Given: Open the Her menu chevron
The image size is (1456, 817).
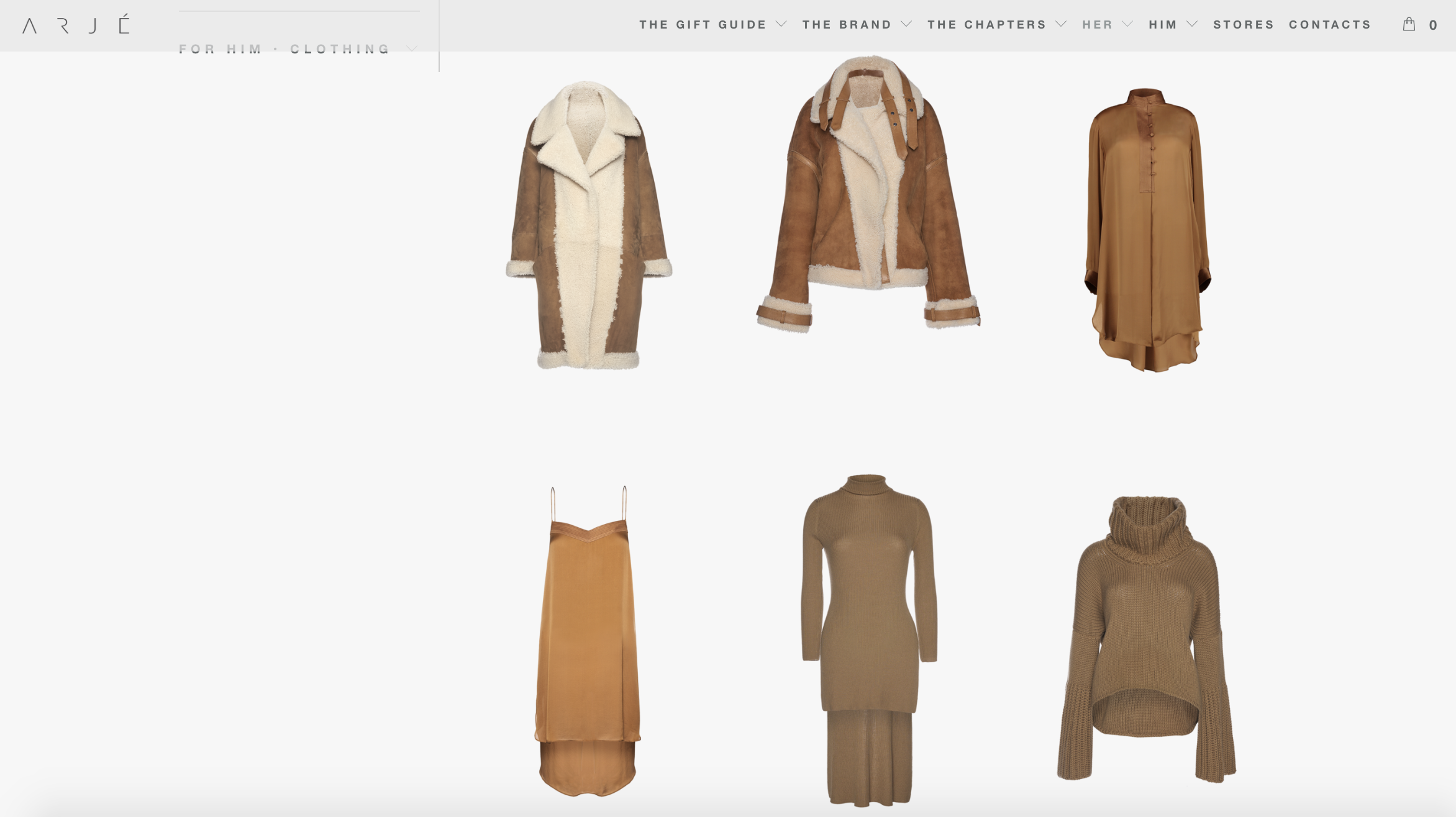Looking at the screenshot, I should 1127,24.
